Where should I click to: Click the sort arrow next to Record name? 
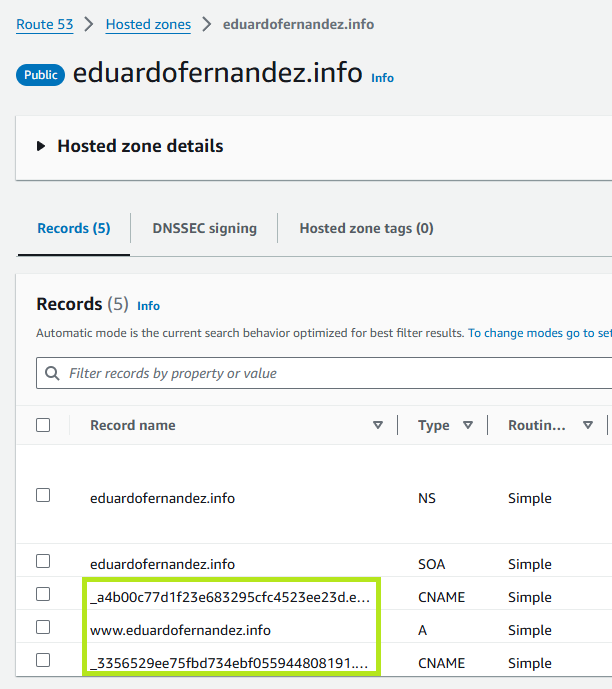point(378,425)
